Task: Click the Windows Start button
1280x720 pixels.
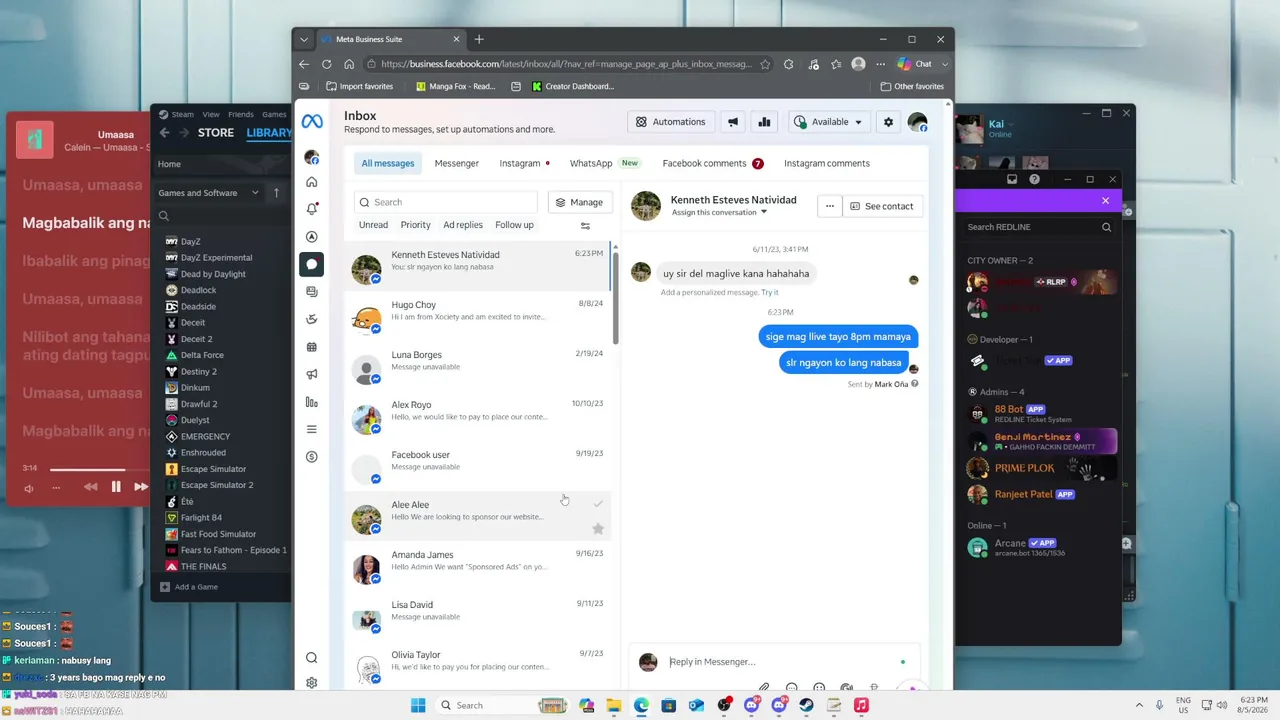Action: (419, 705)
